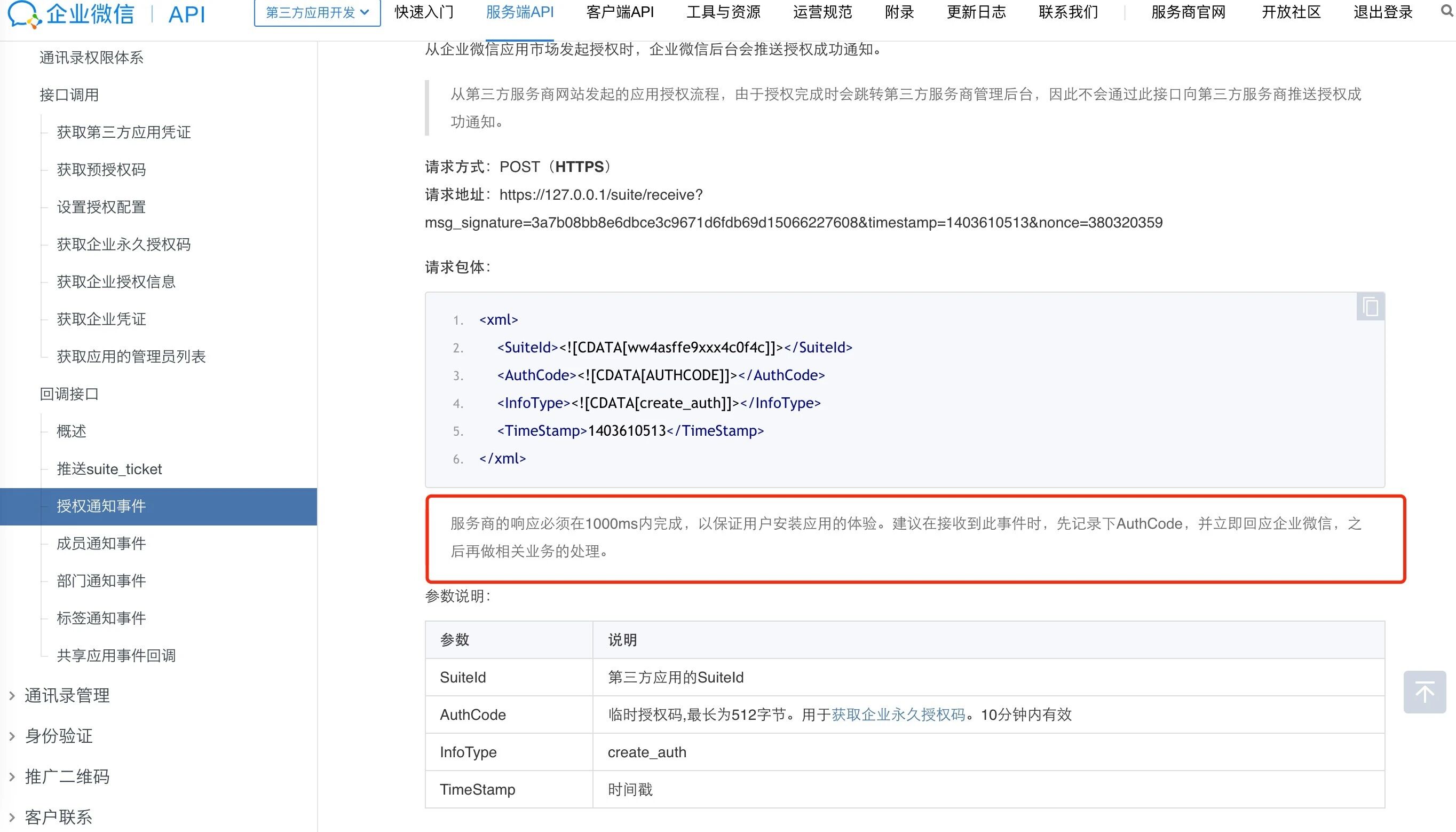Click the back-to-top arrow button
Viewport: 1456px width, 832px height.
click(1424, 692)
